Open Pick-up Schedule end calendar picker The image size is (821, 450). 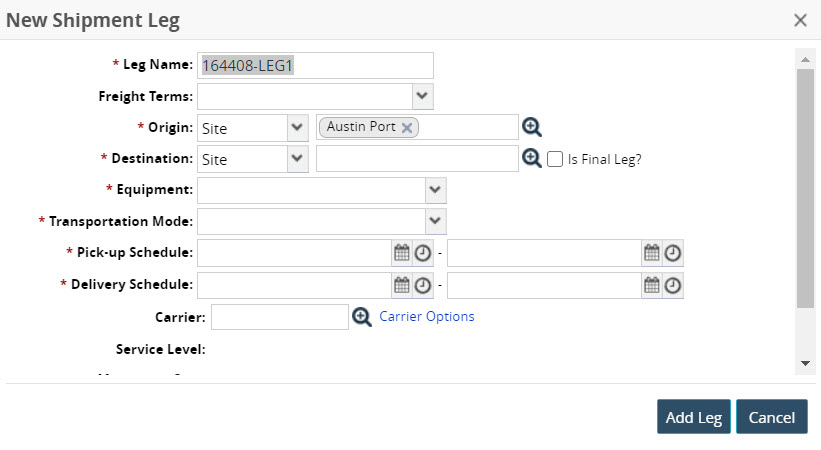coord(652,253)
